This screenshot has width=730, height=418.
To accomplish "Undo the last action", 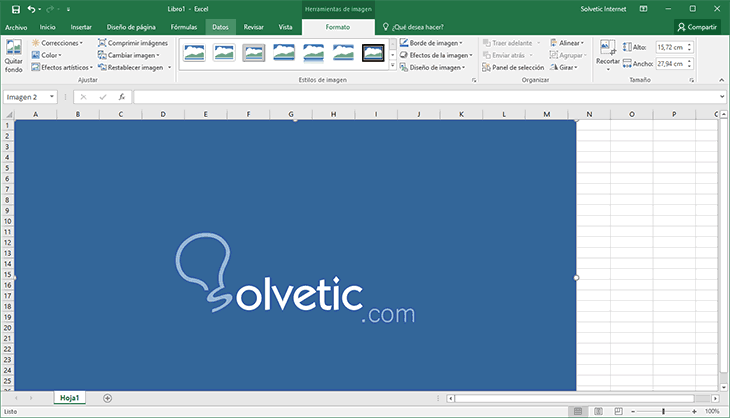I will coord(31,9).
